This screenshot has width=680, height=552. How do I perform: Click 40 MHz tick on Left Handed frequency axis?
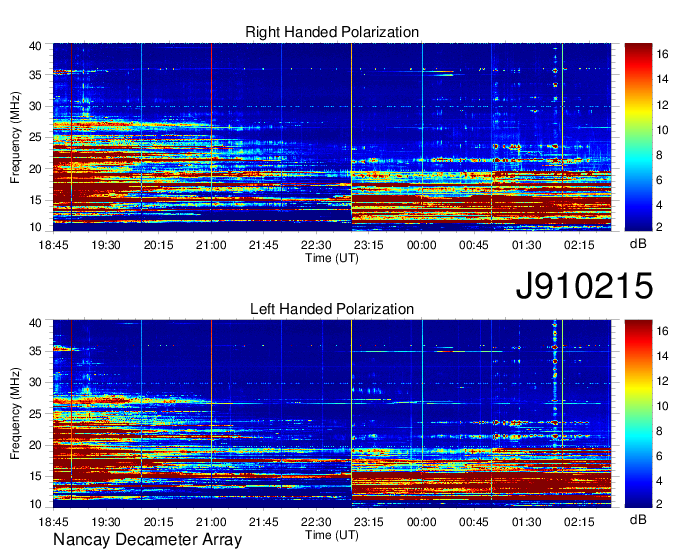[x=35, y=323]
